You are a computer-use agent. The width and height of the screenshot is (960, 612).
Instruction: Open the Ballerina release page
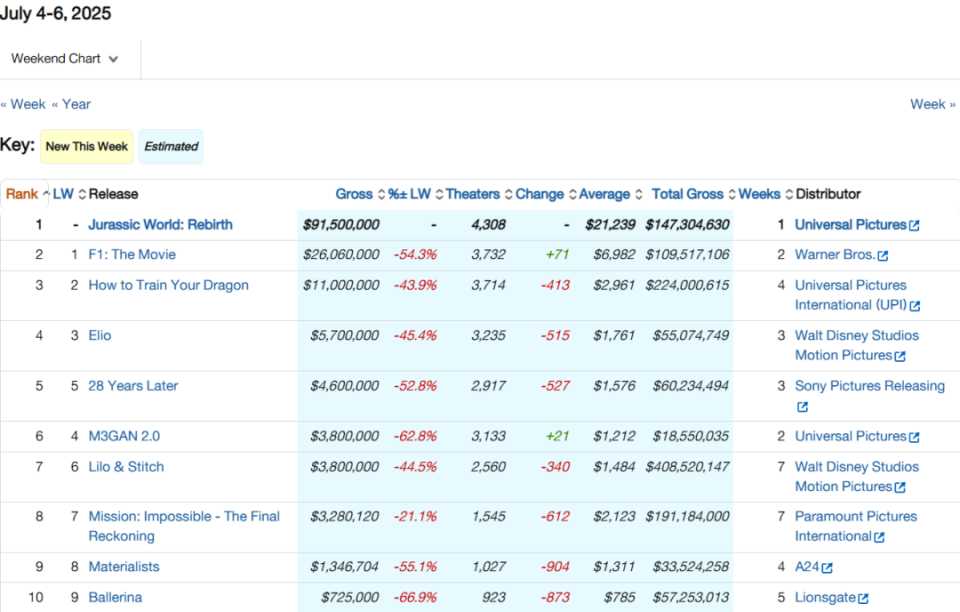[115, 597]
